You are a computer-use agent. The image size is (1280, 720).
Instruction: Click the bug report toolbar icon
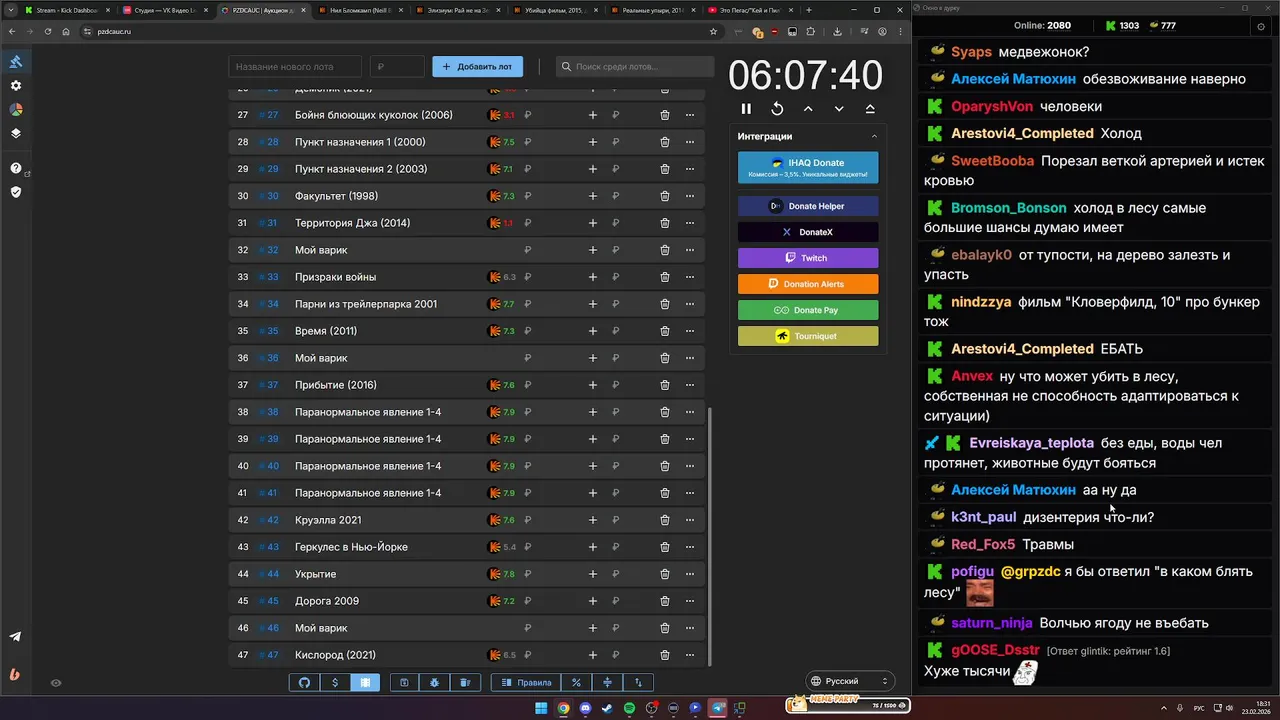point(435,682)
